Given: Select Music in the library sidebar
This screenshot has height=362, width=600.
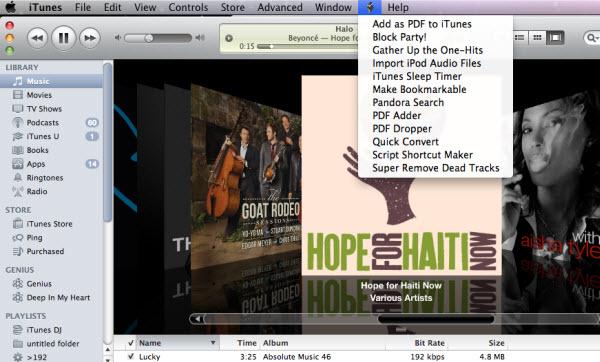Looking at the screenshot, I should coord(51,81).
